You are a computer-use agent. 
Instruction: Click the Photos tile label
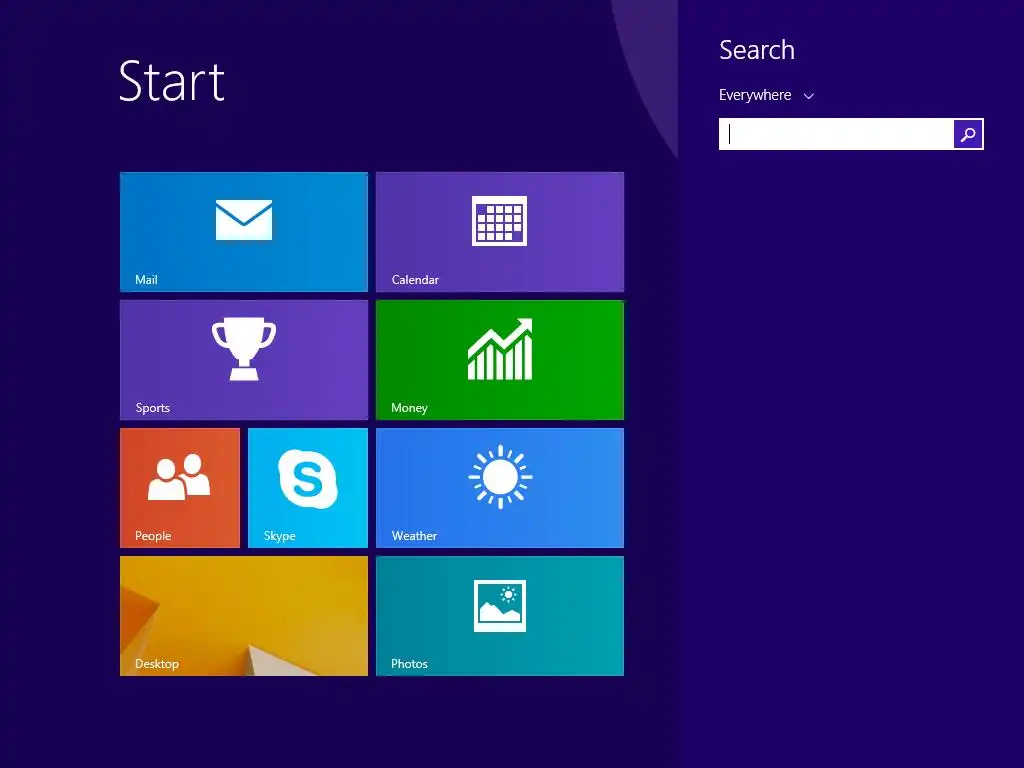(x=409, y=664)
